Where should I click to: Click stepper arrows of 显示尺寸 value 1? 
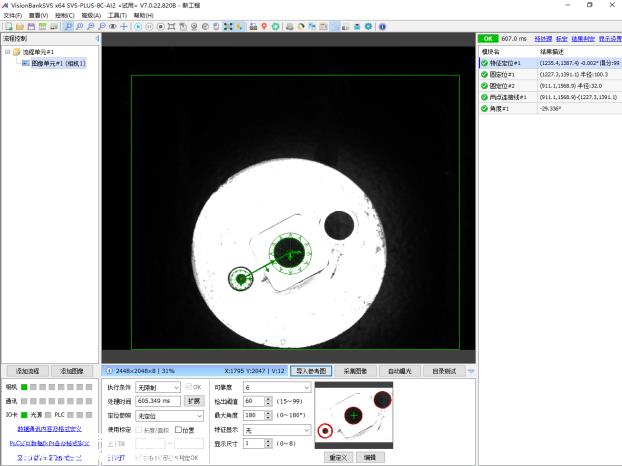point(269,443)
